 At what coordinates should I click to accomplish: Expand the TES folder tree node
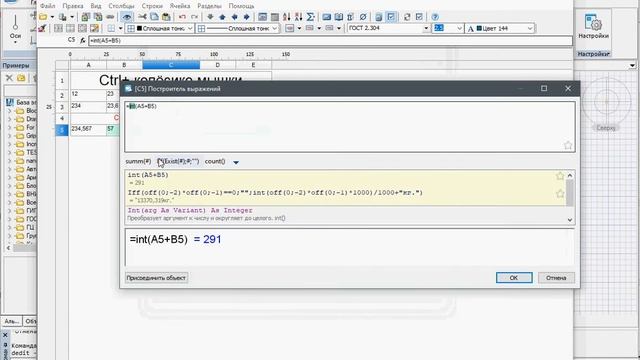click(9, 152)
